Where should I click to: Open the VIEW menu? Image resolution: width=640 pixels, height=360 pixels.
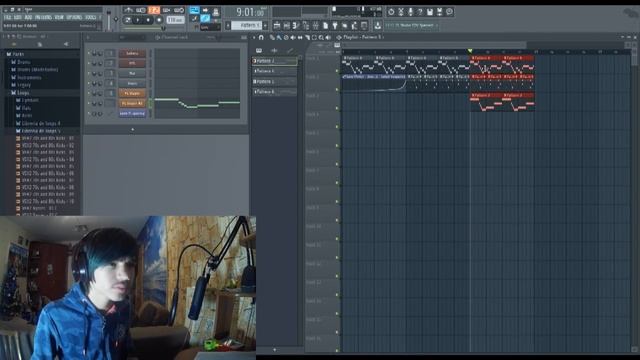click(59, 18)
